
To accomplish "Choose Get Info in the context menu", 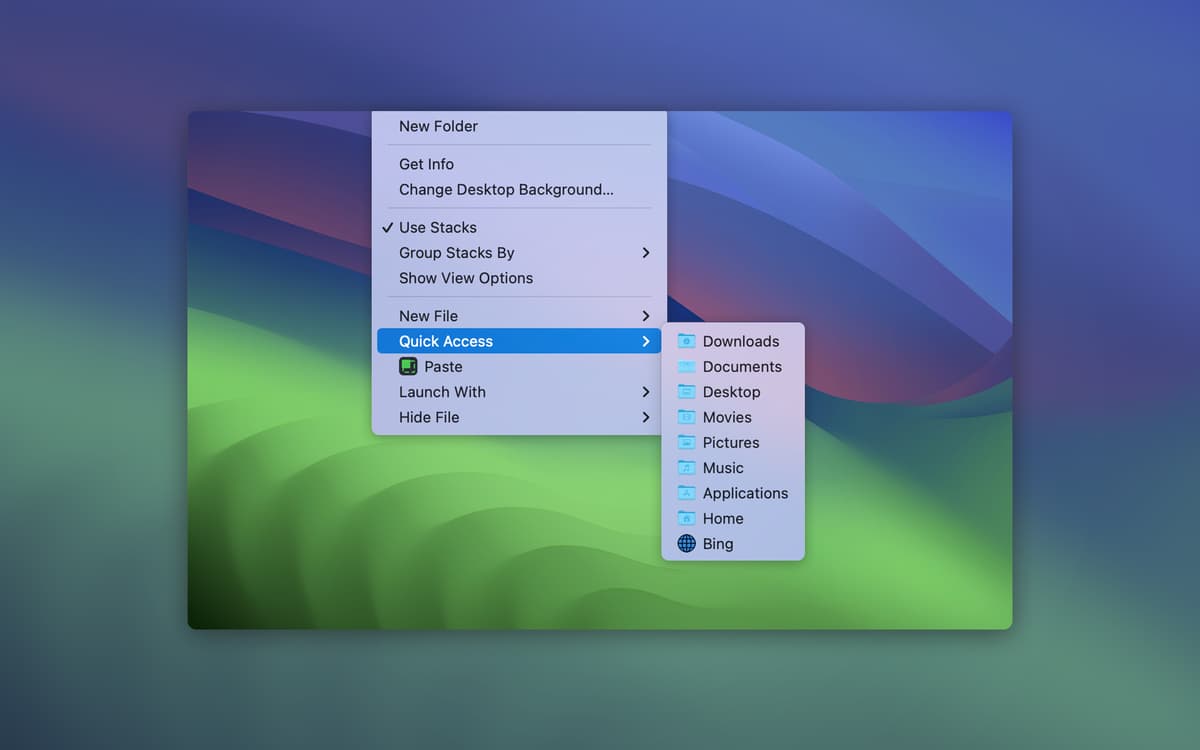I will (426, 164).
